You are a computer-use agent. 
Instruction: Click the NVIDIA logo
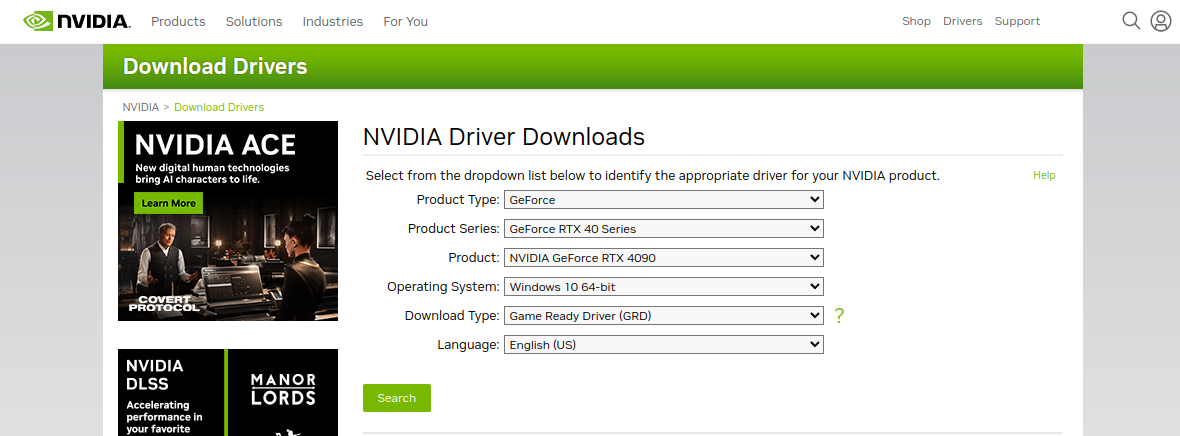(x=77, y=21)
